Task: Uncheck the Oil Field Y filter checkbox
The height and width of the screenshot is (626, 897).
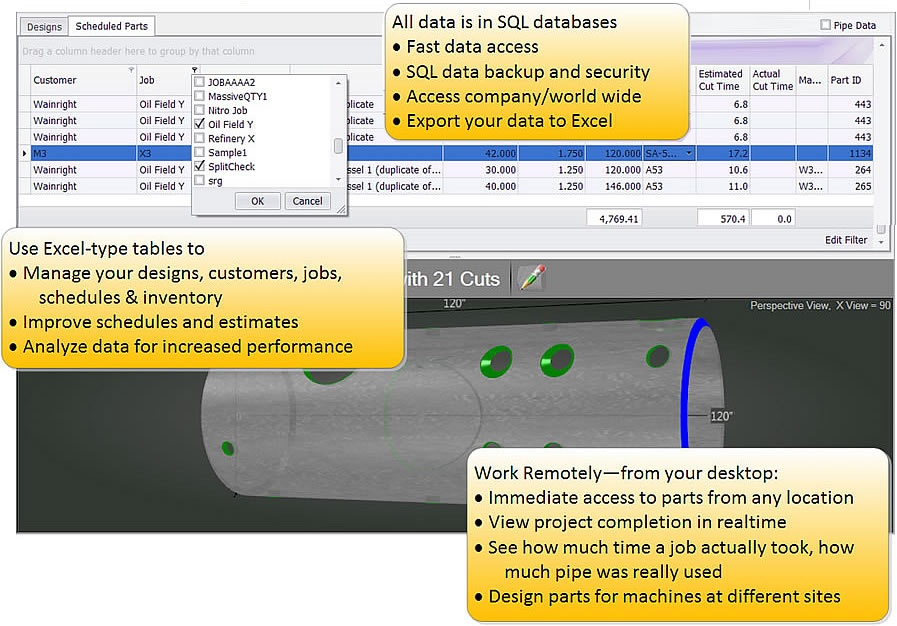Action: pyautogui.click(x=200, y=124)
